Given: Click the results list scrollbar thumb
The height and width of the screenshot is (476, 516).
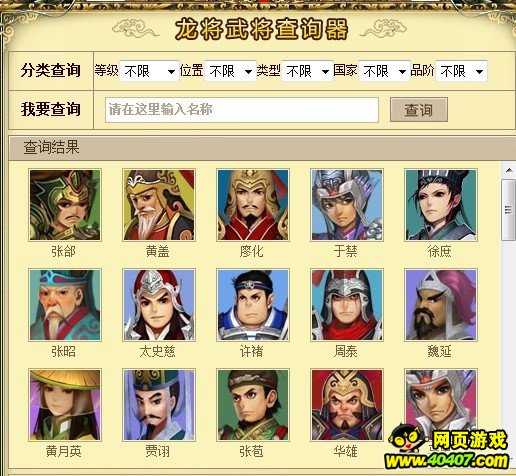Looking at the screenshot, I should click(509, 210).
